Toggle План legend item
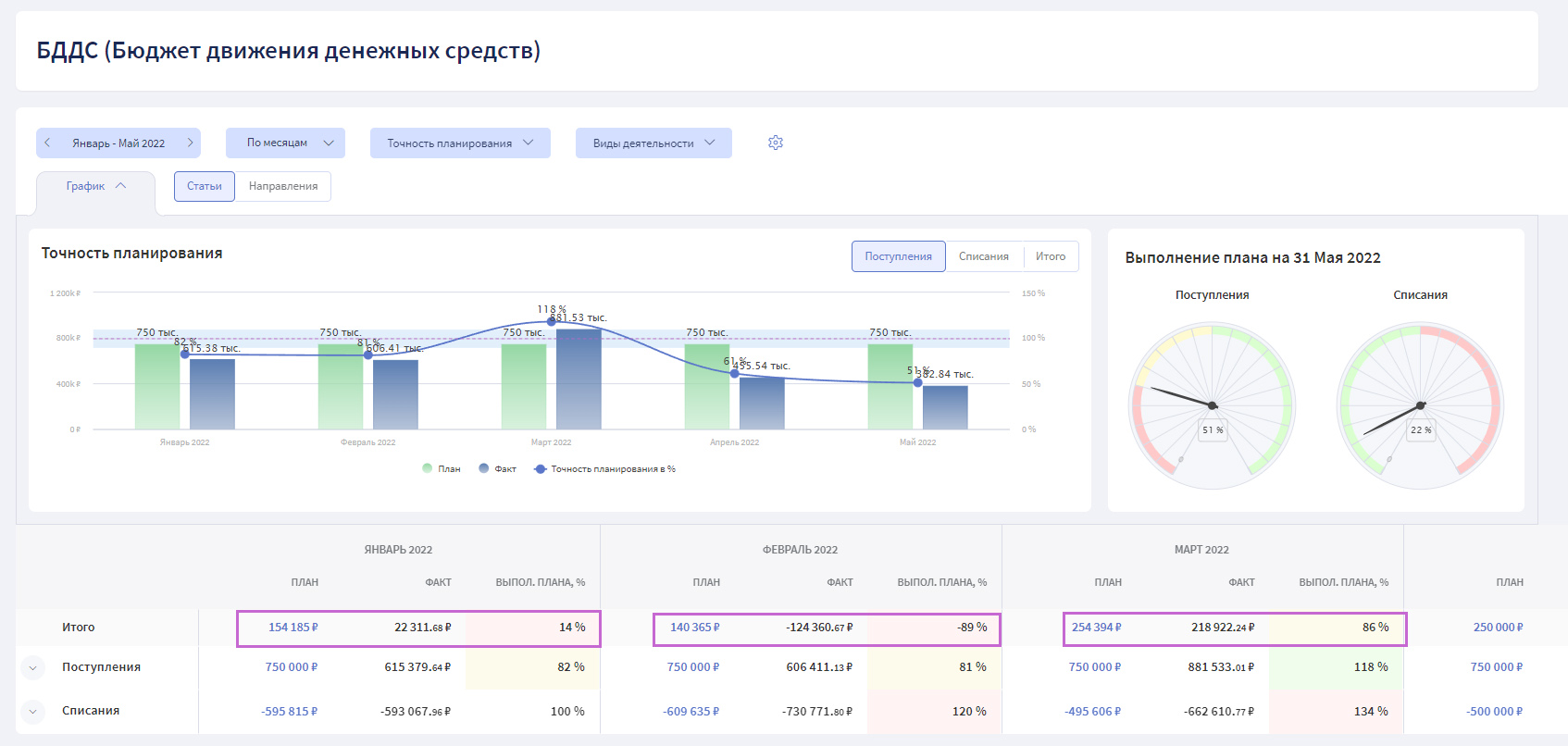This screenshot has height=746, width=1568. tap(442, 468)
